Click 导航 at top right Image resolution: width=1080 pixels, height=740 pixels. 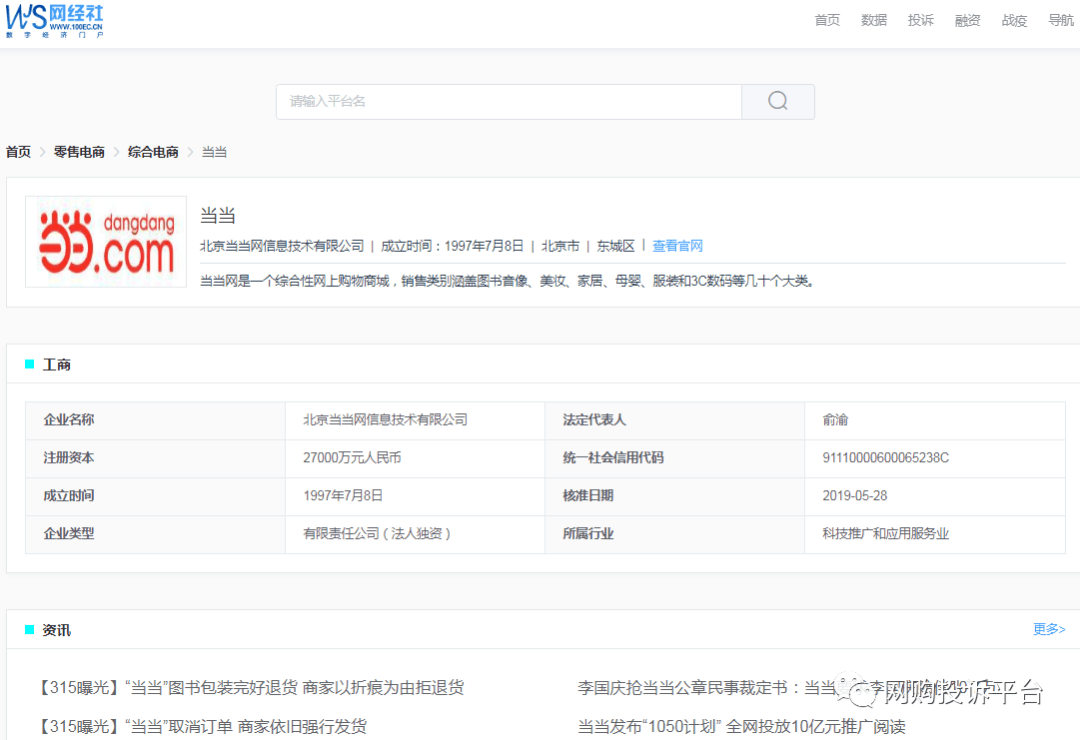(1060, 19)
